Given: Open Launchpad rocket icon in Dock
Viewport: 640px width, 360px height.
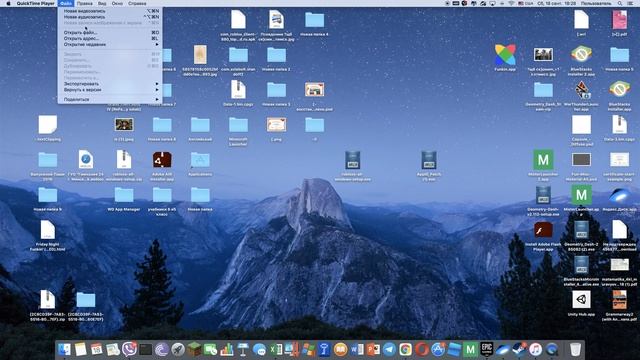Looking at the screenshot, I should (178, 349).
